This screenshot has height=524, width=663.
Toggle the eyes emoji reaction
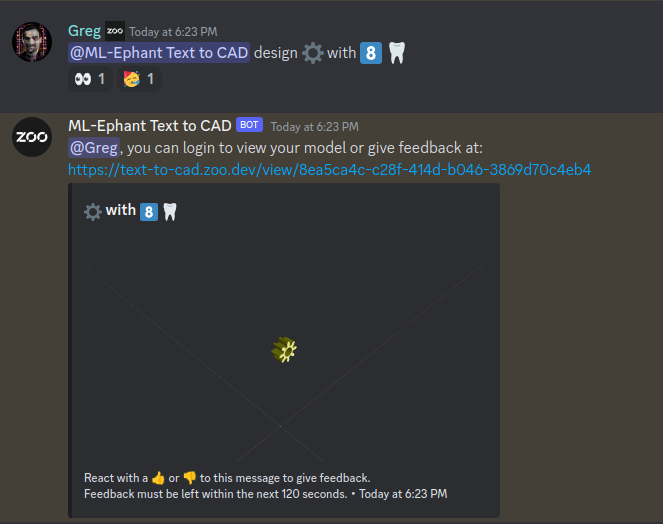pos(90,79)
